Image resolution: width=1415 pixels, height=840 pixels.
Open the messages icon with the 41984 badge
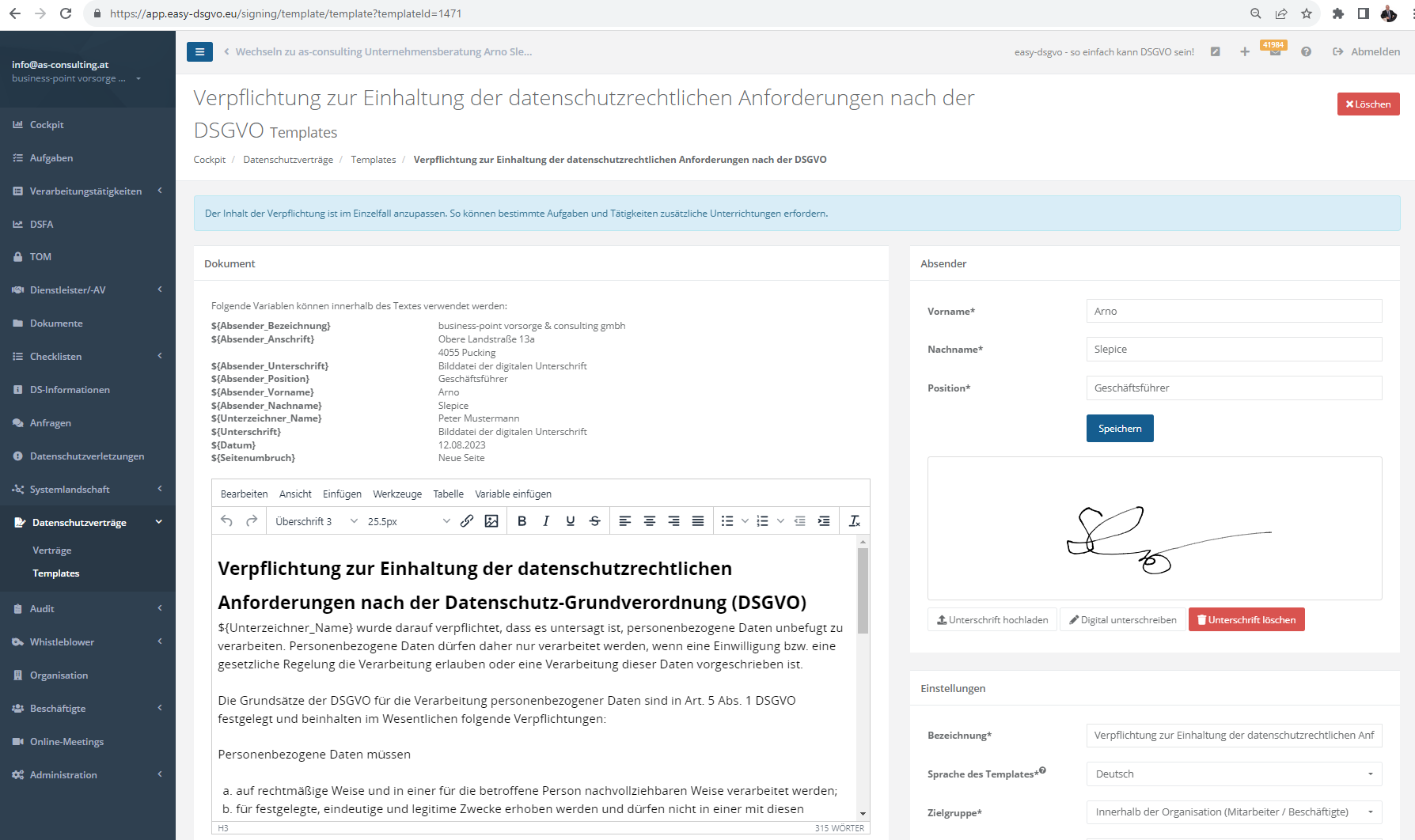click(x=1275, y=51)
